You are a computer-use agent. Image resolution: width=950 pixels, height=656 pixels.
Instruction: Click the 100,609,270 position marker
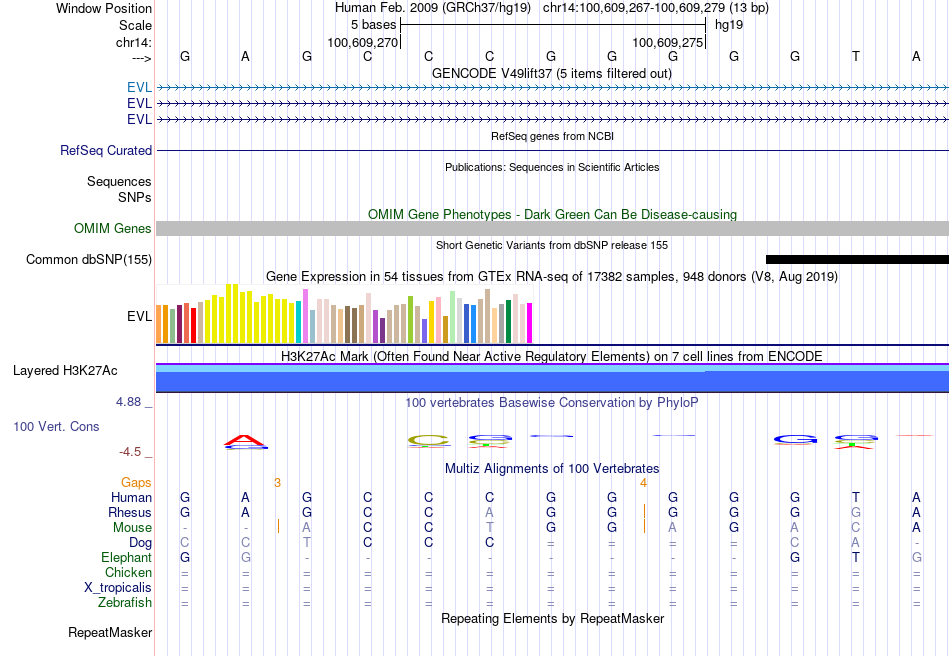click(363, 42)
